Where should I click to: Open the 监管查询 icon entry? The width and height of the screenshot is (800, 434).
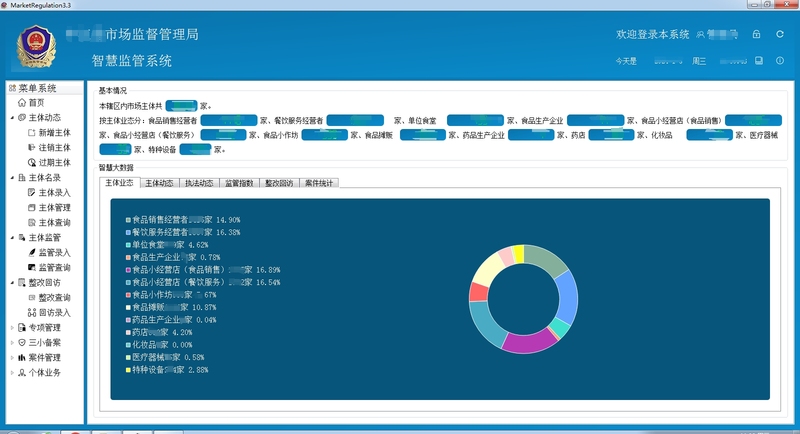point(32,268)
